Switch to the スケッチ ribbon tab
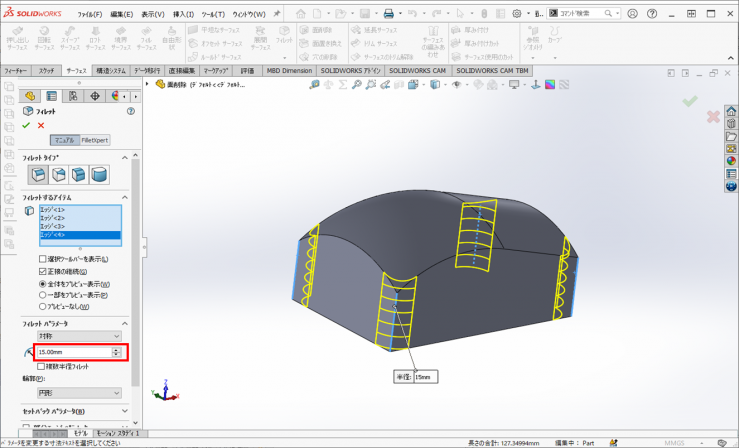 coord(47,71)
